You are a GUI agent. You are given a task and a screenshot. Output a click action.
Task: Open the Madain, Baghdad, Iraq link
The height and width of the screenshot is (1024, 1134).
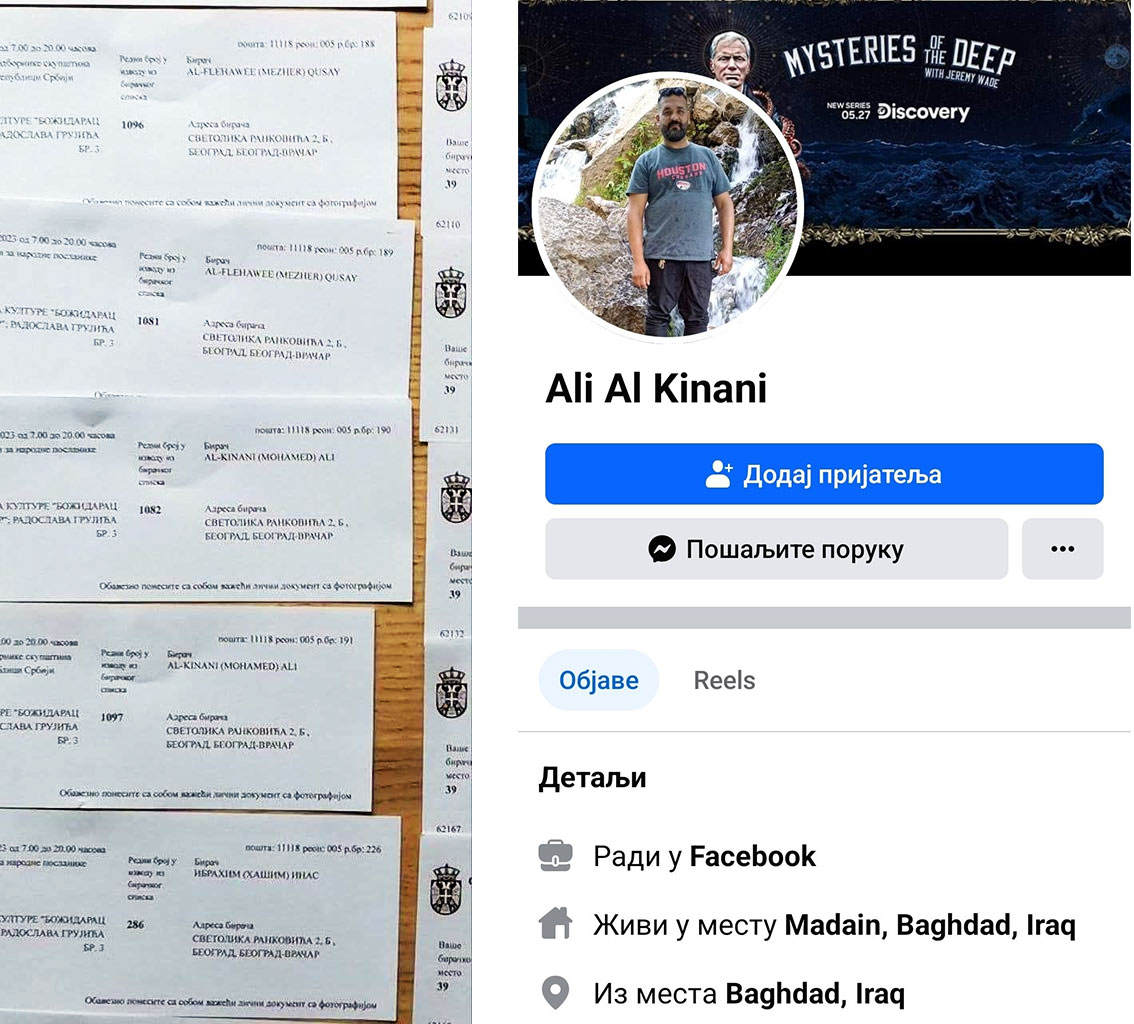(x=930, y=925)
